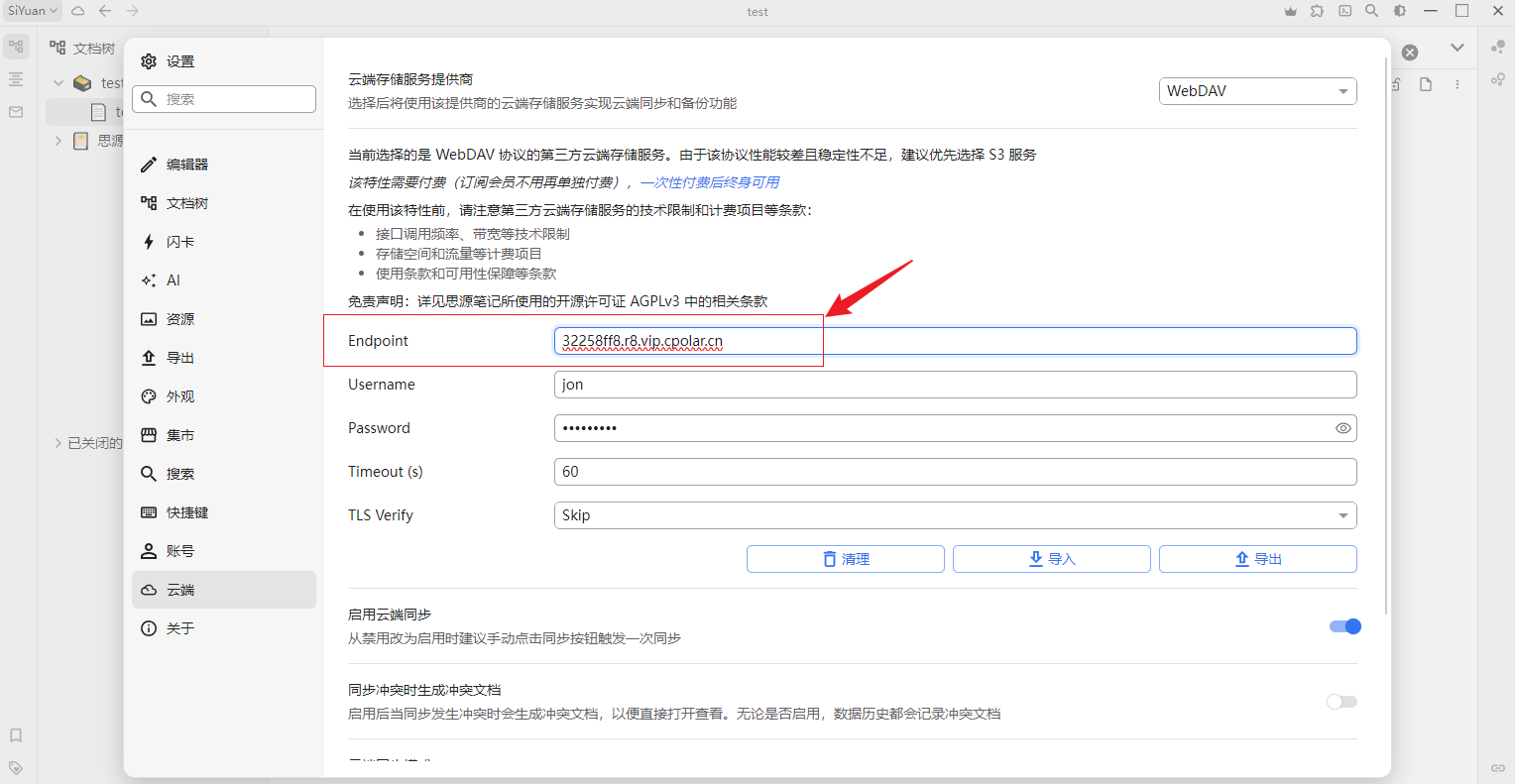This screenshot has width=1515, height=784.
Task: Click the blue-outlined 导出 button beside 导入
Action: 1258,559
